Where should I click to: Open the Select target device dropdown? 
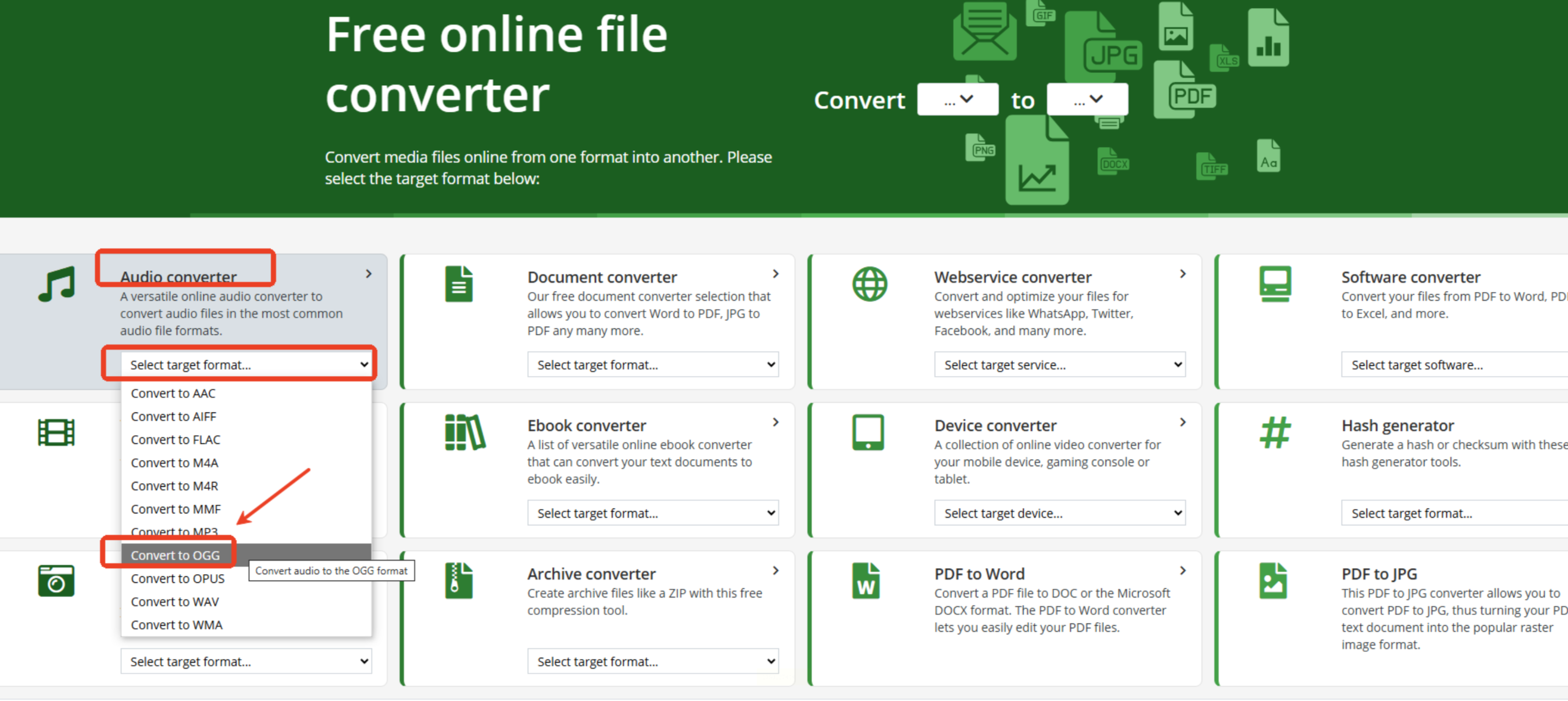(1059, 513)
